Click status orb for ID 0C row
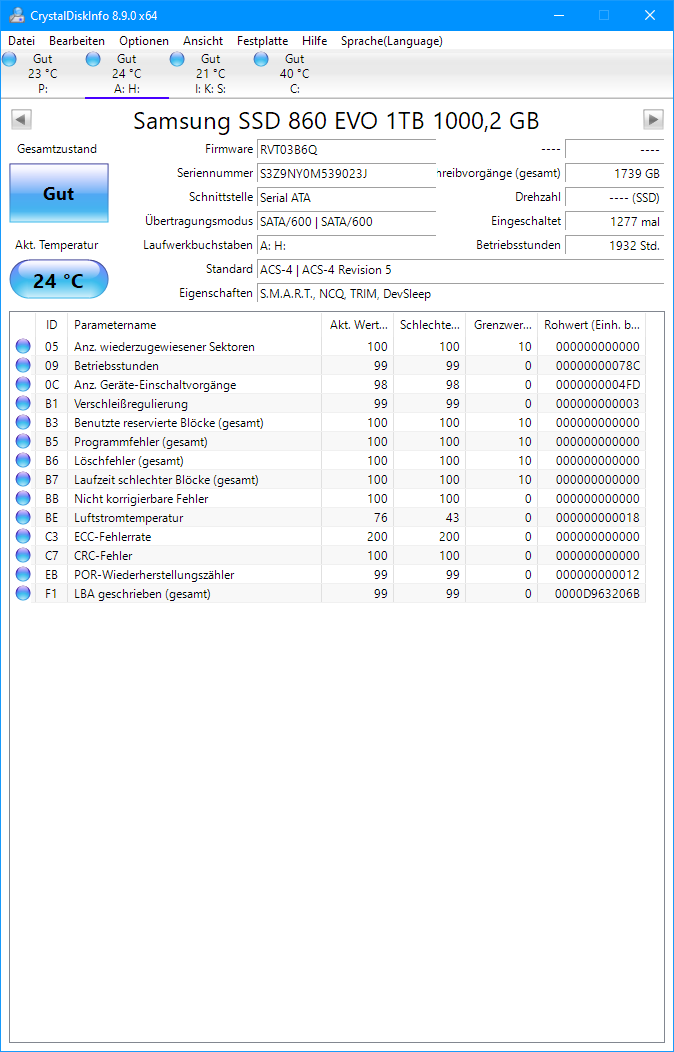The width and height of the screenshot is (674, 1052). pyautogui.click(x=23, y=384)
